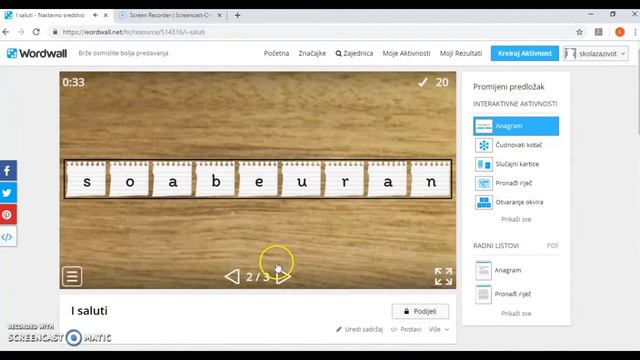Switch to the Screen Recorder tab
The width and height of the screenshot is (640, 360).
pyautogui.click(x=169, y=15)
